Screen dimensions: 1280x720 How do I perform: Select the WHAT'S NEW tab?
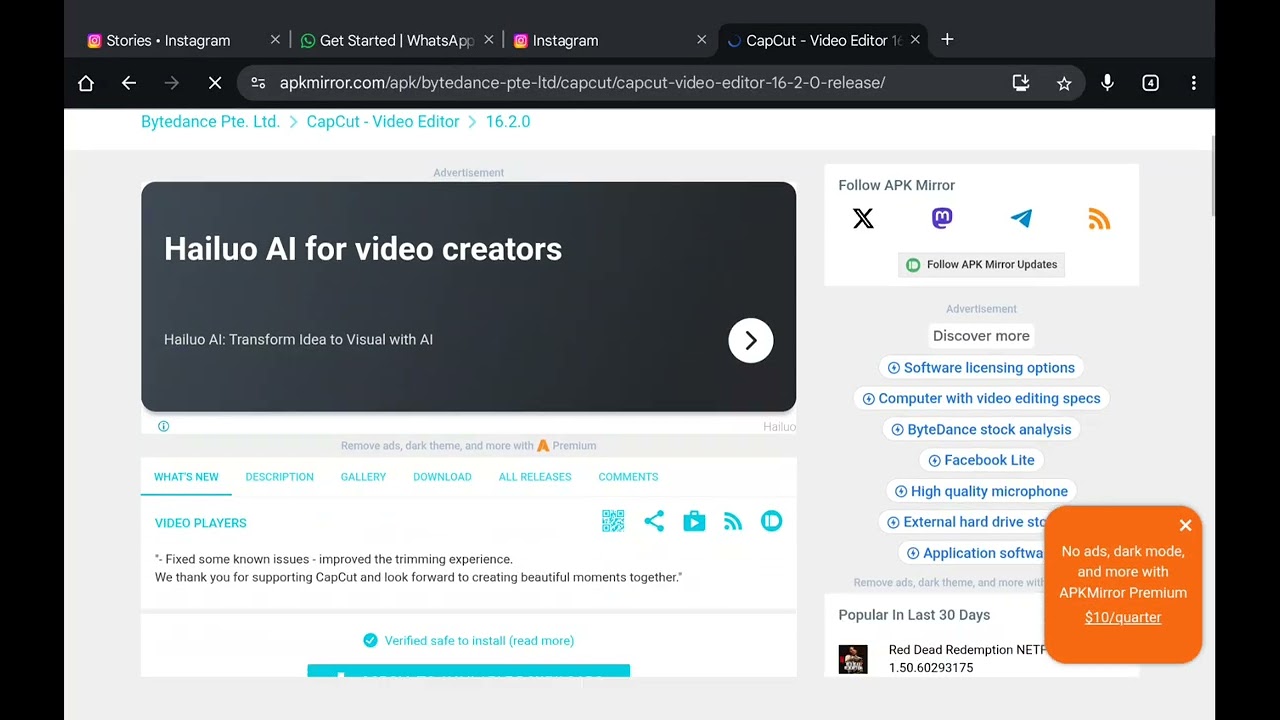point(186,477)
